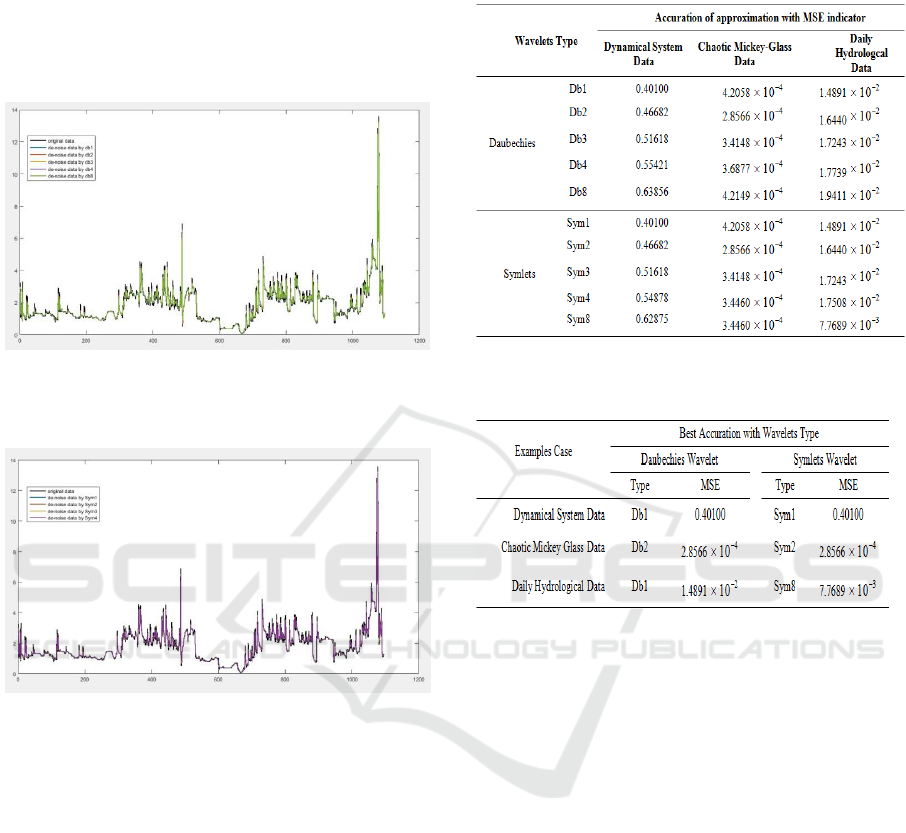Select the Db8 row label
The width and height of the screenshot is (906, 833).
click(577, 192)
